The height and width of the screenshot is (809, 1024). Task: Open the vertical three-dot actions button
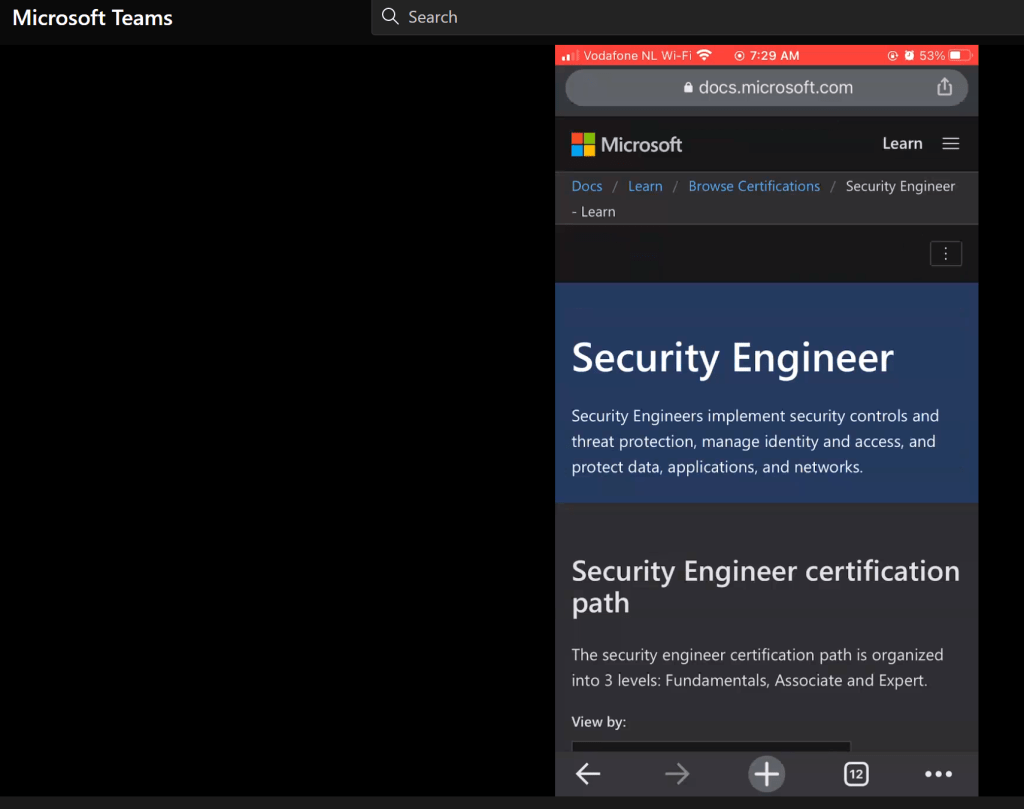click(x=945, y=254)
